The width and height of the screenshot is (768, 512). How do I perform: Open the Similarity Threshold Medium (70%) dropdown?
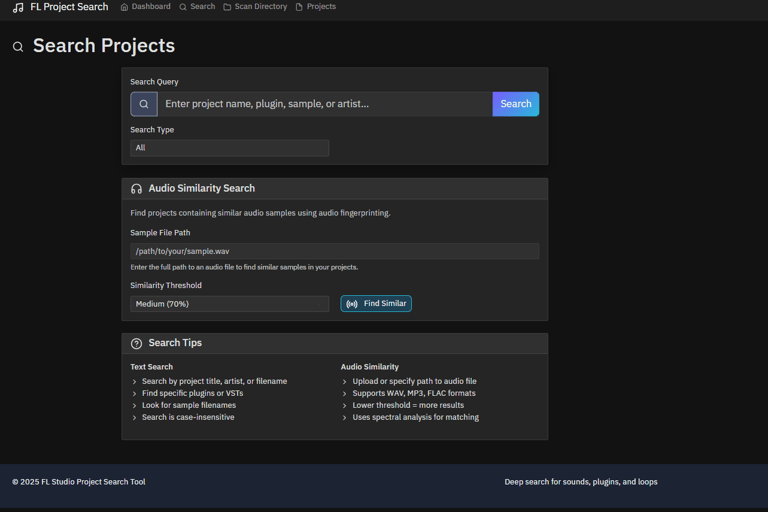click(230, 304)
